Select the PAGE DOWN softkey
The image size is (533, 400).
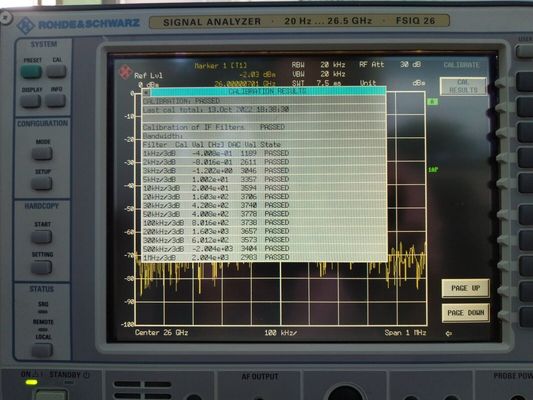pyautogui.click(x=465, y=313)
